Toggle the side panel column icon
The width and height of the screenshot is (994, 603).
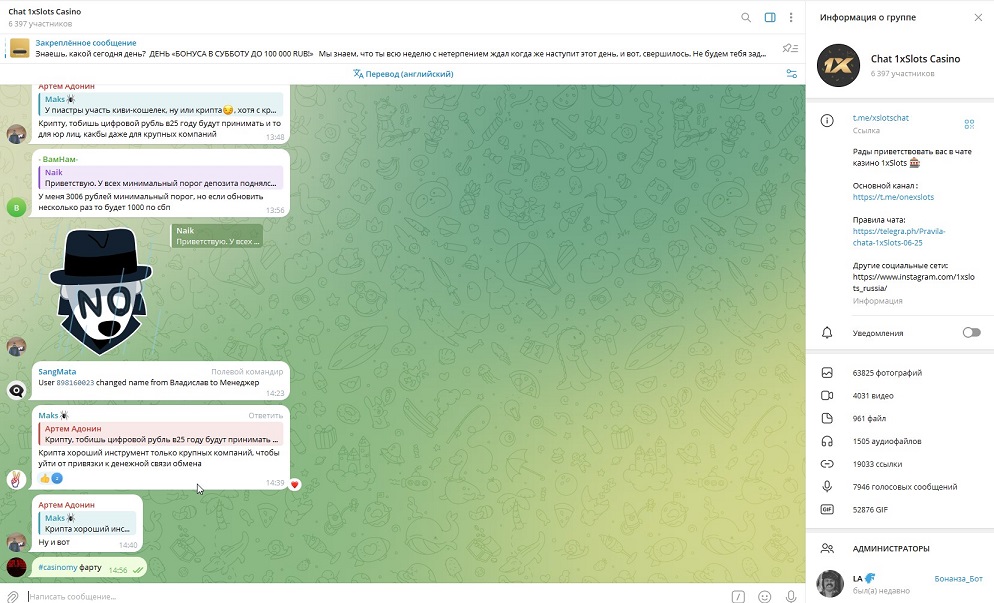(x=770, y=18)
